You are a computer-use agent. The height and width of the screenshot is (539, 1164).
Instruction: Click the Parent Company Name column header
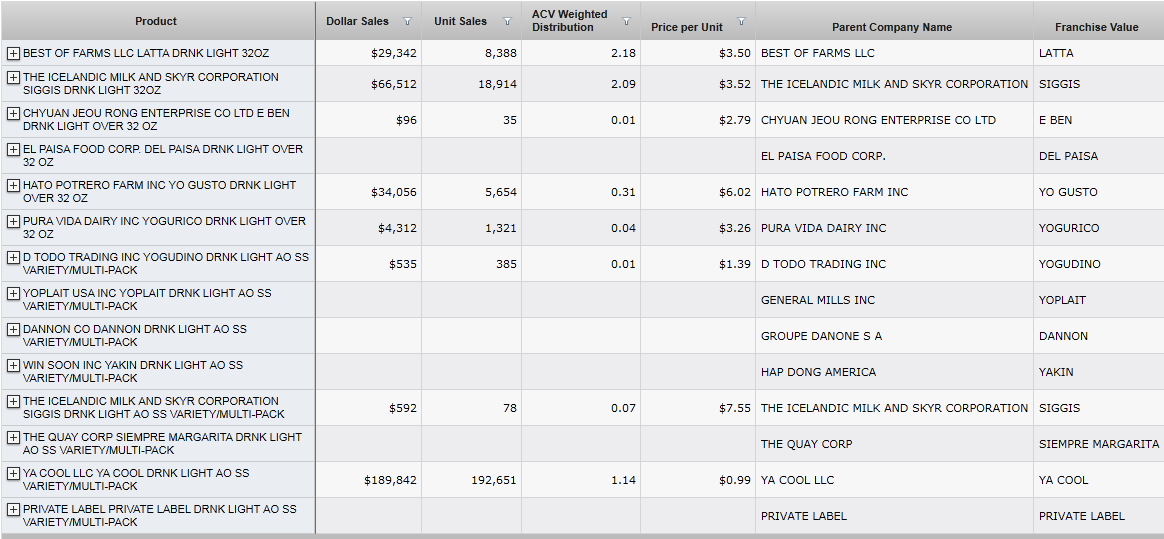(x=892, y=27)
